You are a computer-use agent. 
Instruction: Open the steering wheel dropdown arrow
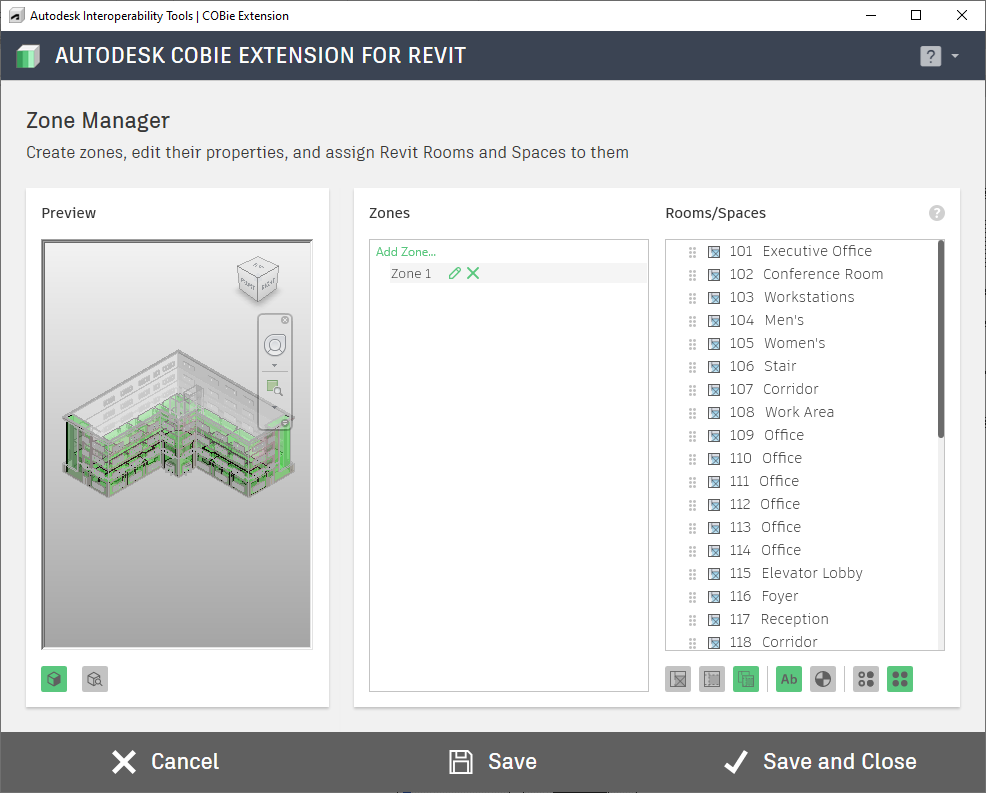tap(274, 365)
